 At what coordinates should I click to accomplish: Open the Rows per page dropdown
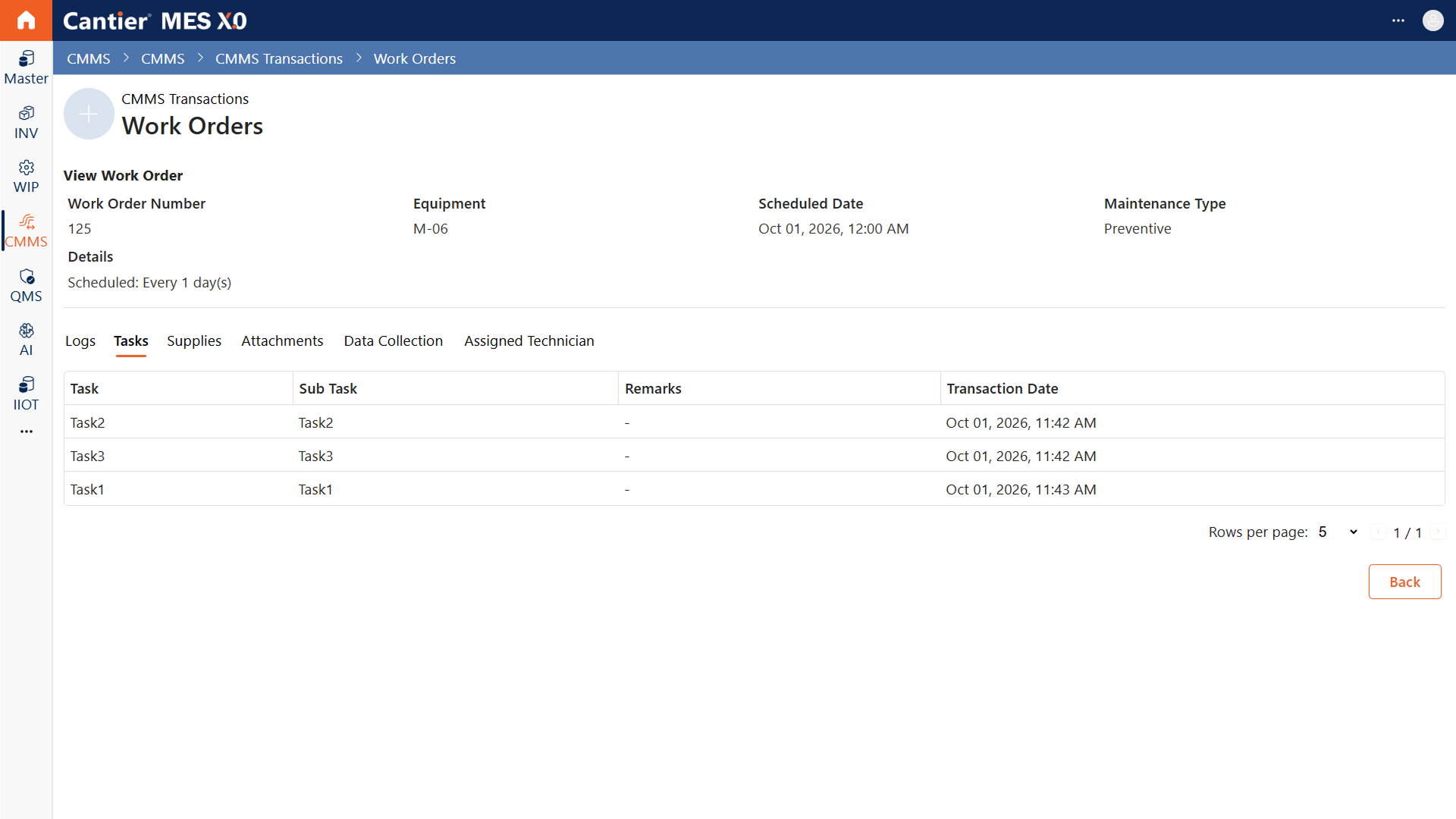point(1338,532)
